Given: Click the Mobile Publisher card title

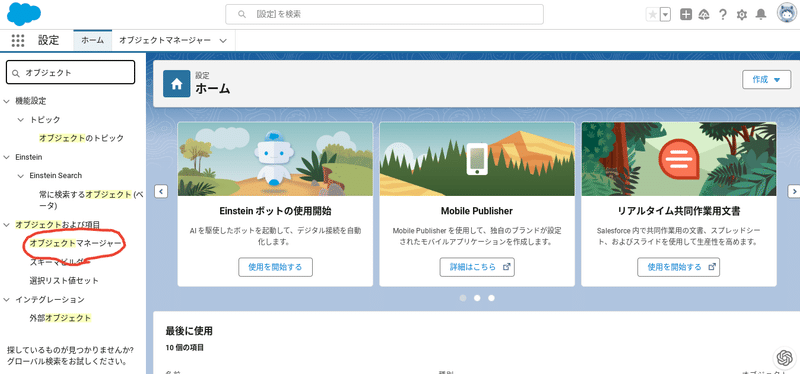Looking at the screenshot, I should click(477, 211).
